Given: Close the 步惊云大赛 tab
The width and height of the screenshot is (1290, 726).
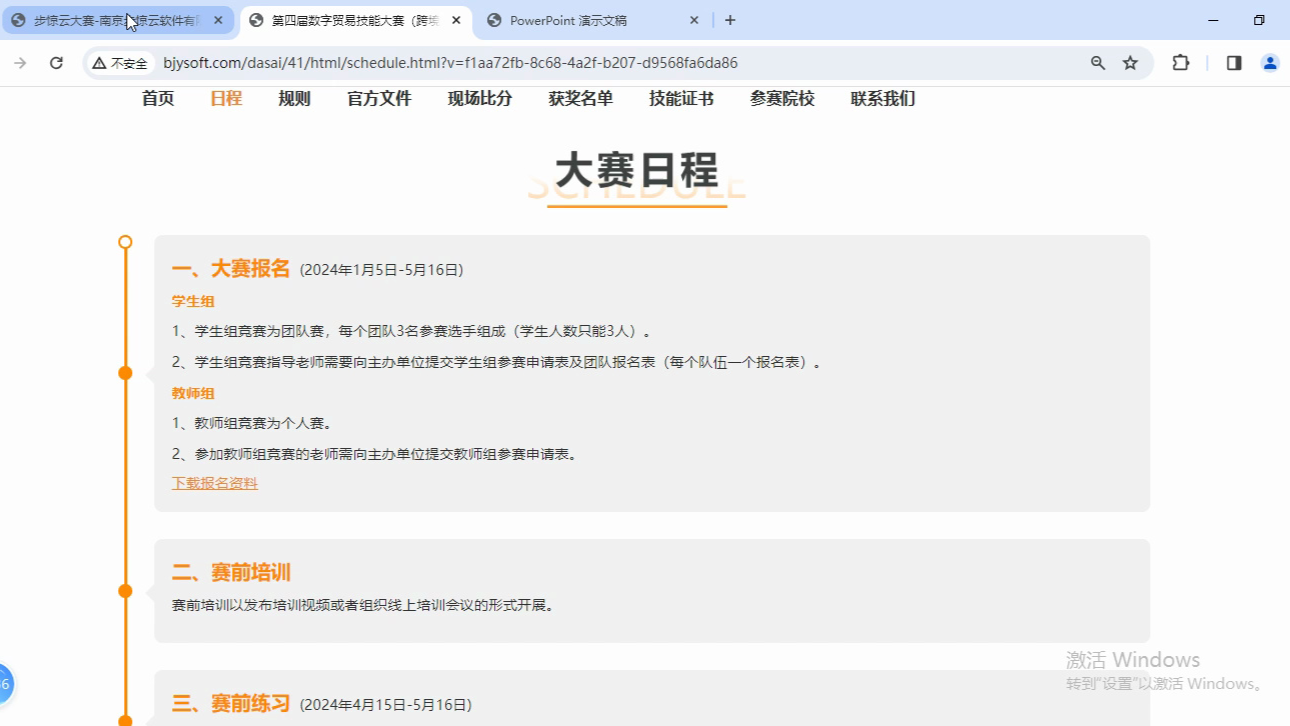Looking at the screenshot, I should tap(218, 20).
